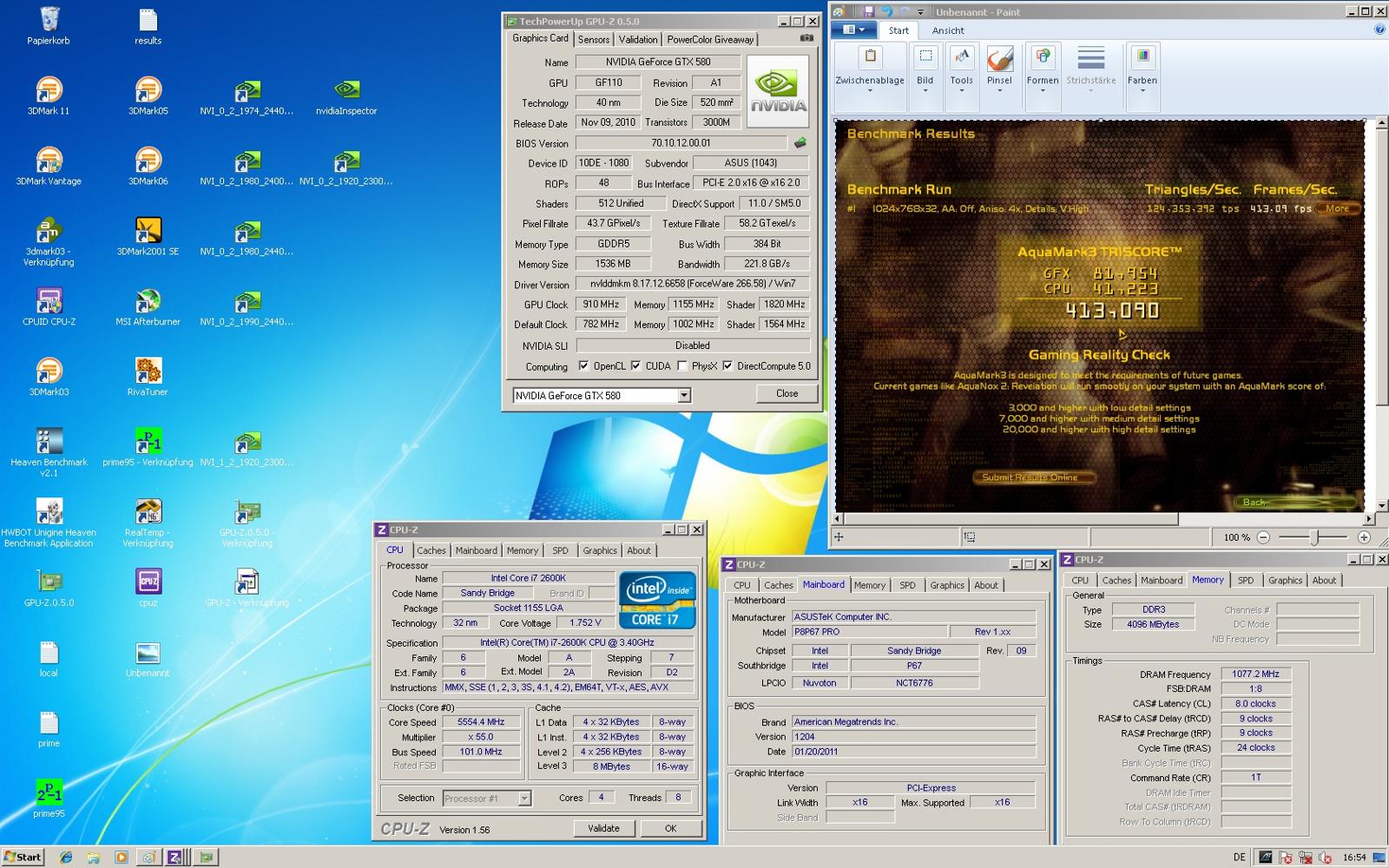Open the Graphics tab in CPU-Z mainboard window
The height and width of the screenshot is (868, 1389).
point(947,585)
